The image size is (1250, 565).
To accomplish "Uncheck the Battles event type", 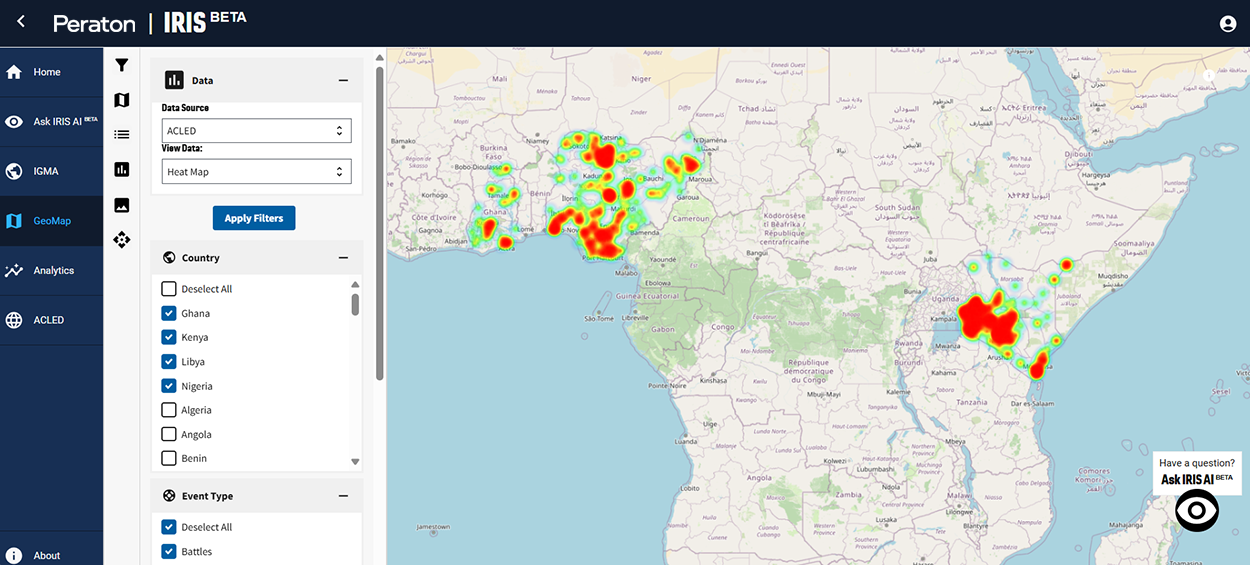I will 169,552.
